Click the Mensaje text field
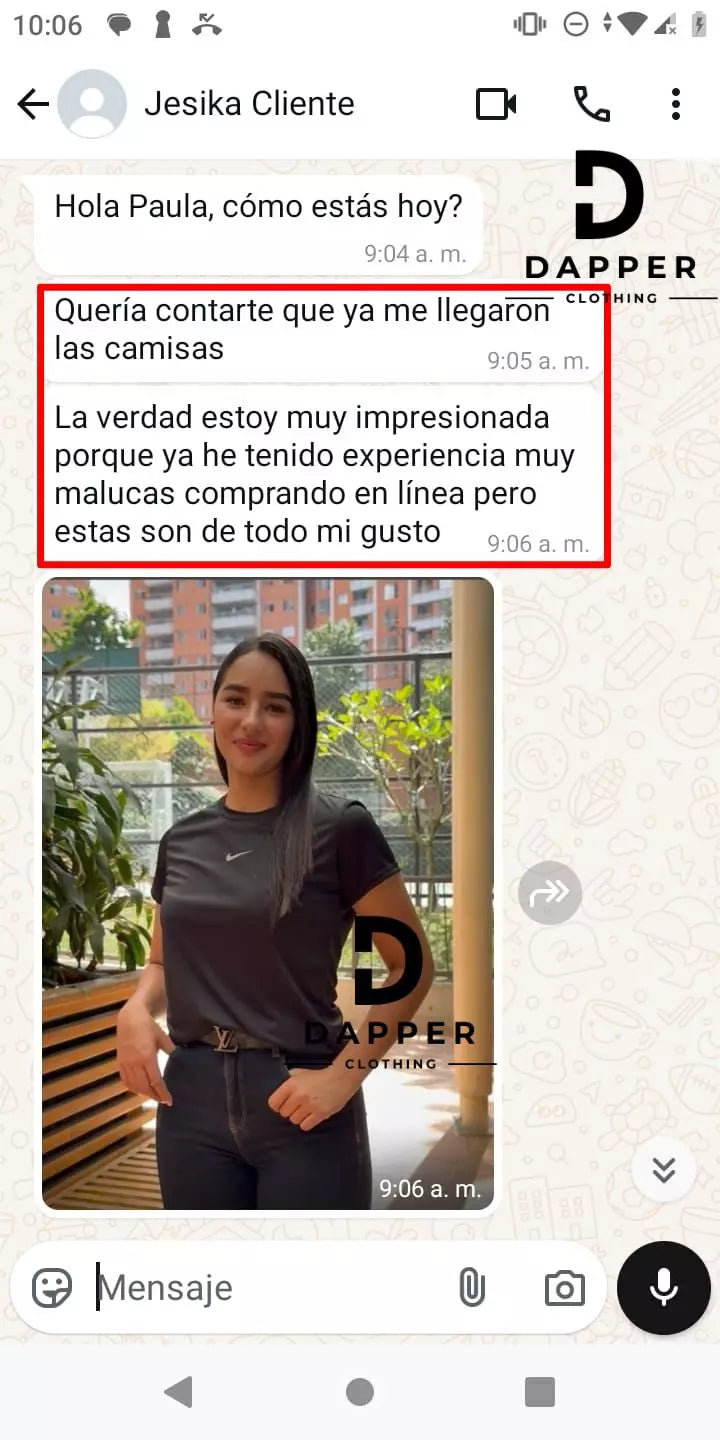This screenshot has width=720, height=1440. [x=270, y=1288]
